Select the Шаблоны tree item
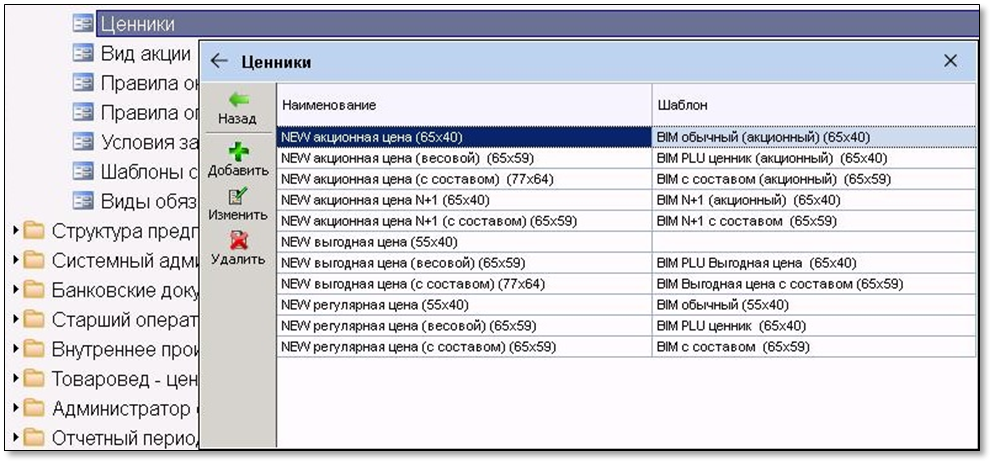The width and height of the screenshot is (993, 464). (145, 171)
